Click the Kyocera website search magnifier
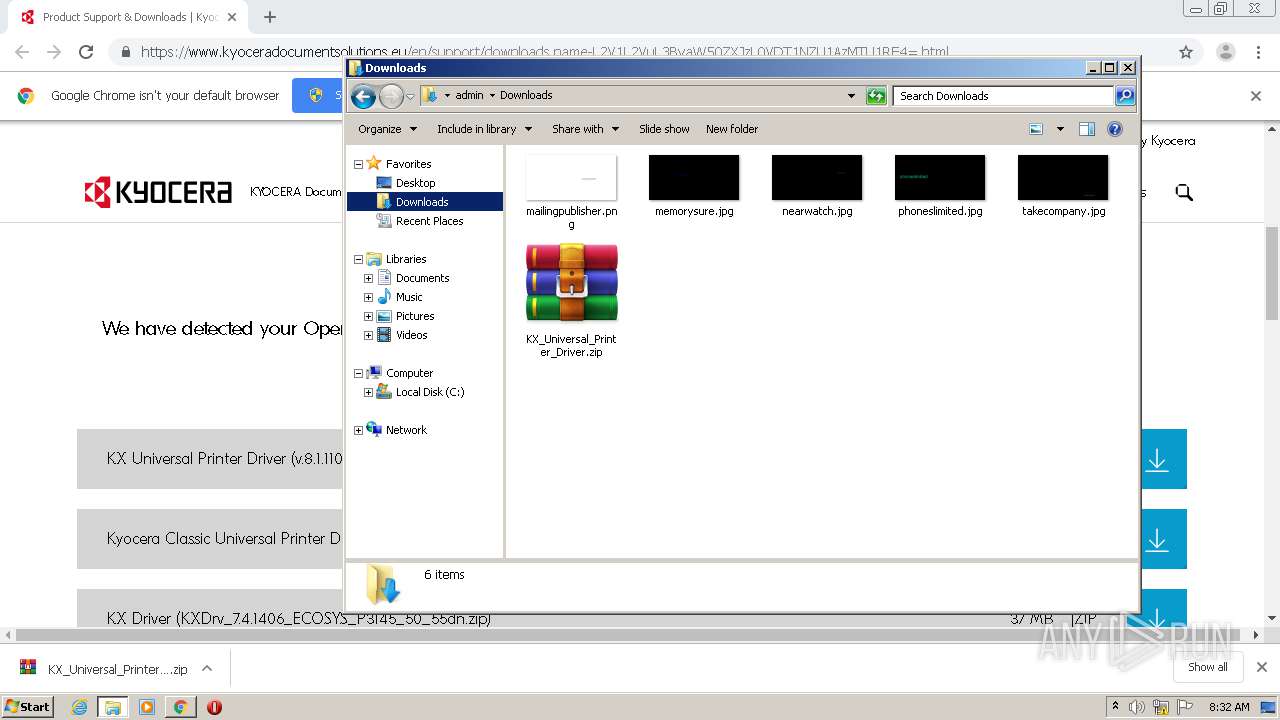The image size is (1280, 720). pyautogui.click(x=1184, y=192)
